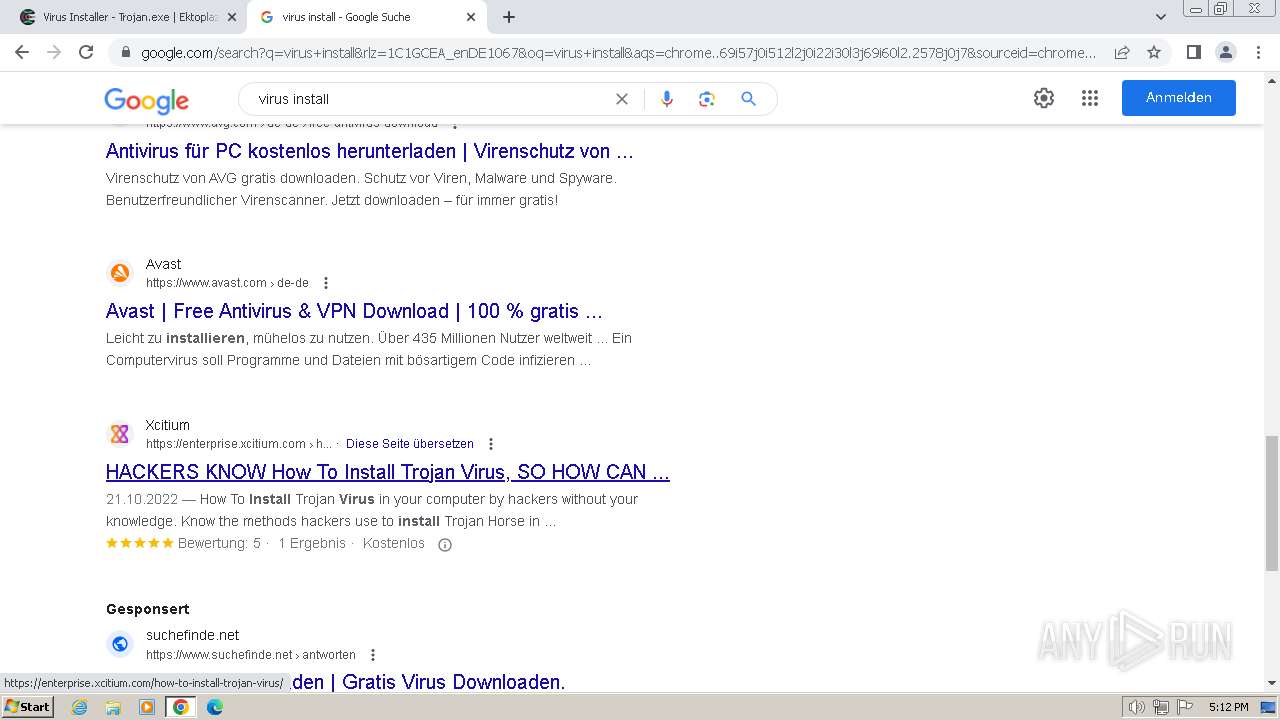Open HACKERS KNOW How To Install Trojan link

(x=388, y=472)
